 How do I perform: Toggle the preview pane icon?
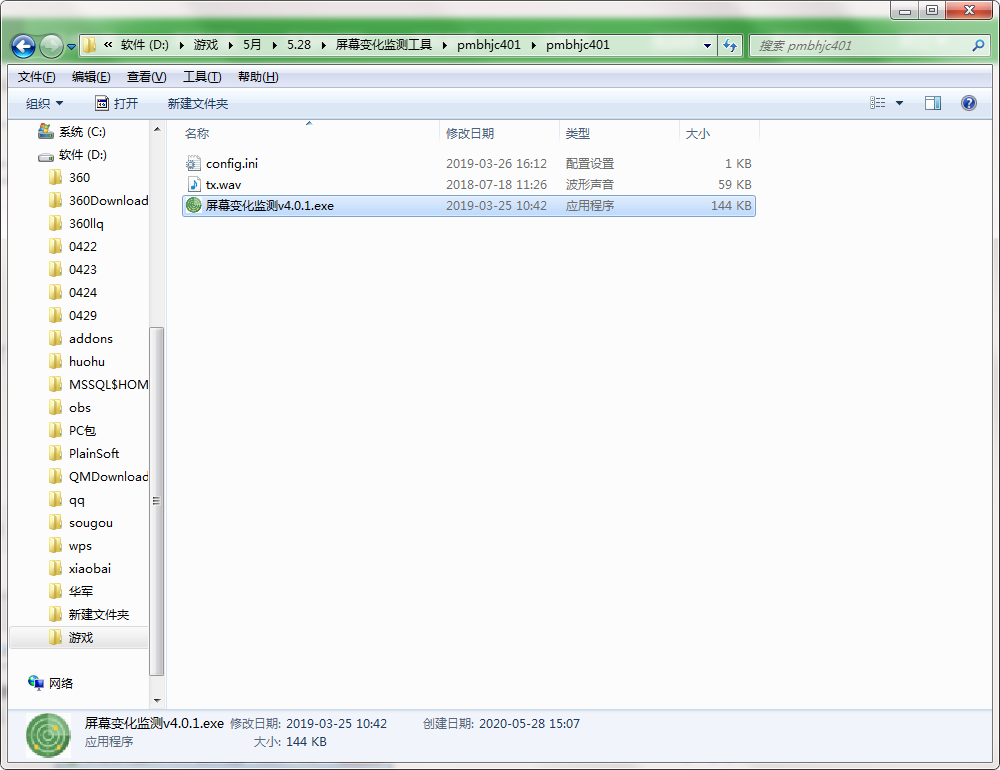coord(932,103)
